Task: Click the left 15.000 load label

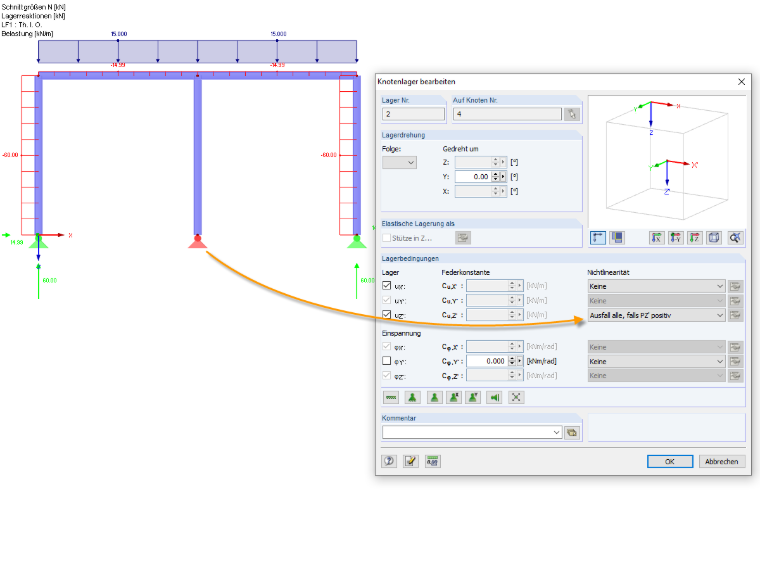Action: [119, 34]
